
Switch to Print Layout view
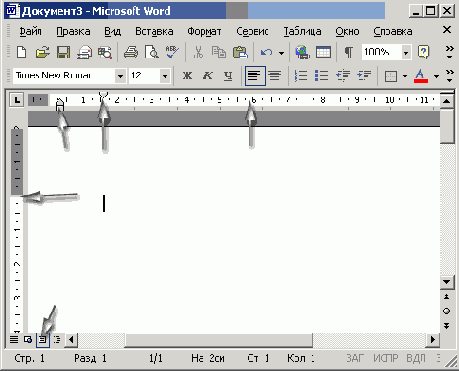pos(43,340)
